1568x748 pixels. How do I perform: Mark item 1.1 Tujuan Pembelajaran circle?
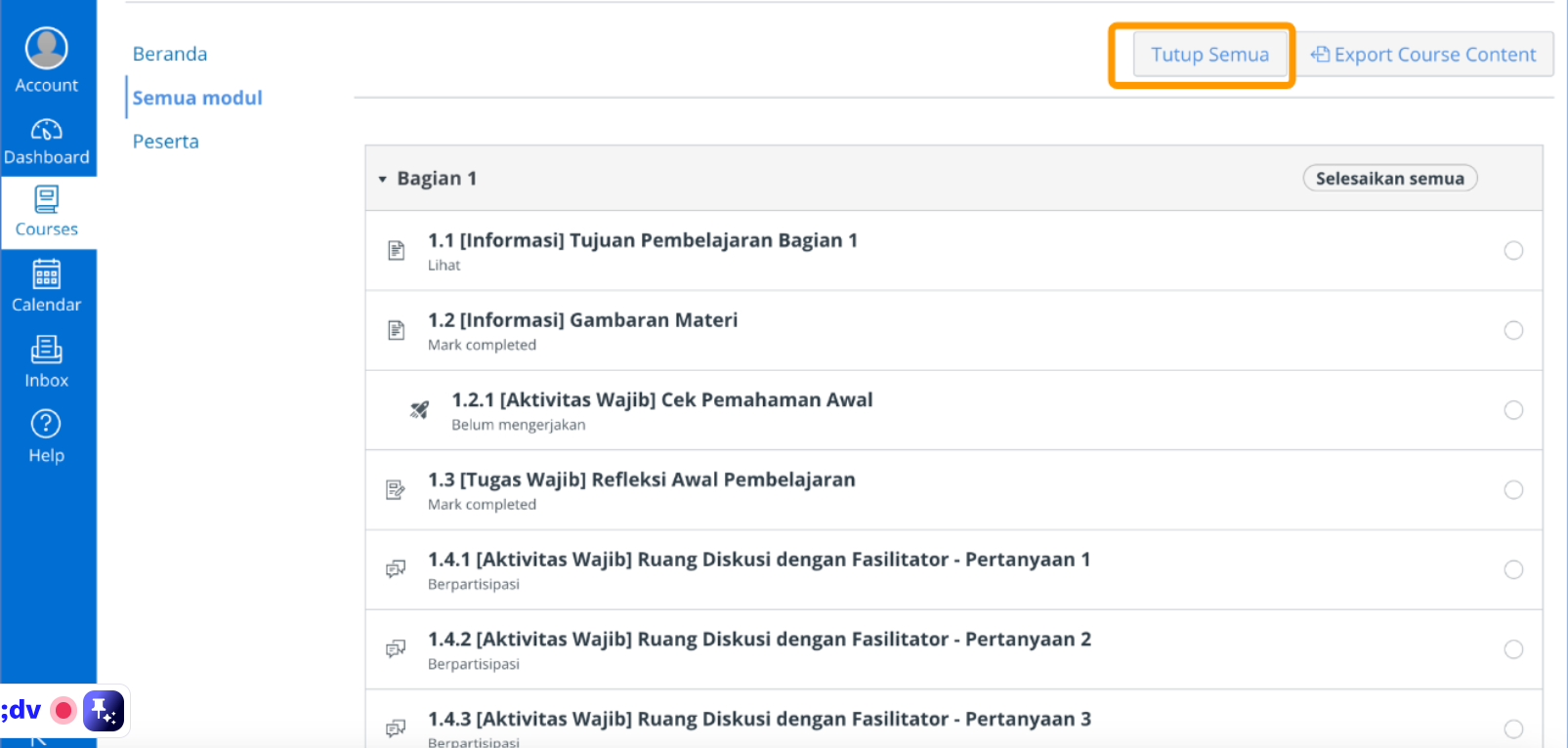pos(1513,251)
